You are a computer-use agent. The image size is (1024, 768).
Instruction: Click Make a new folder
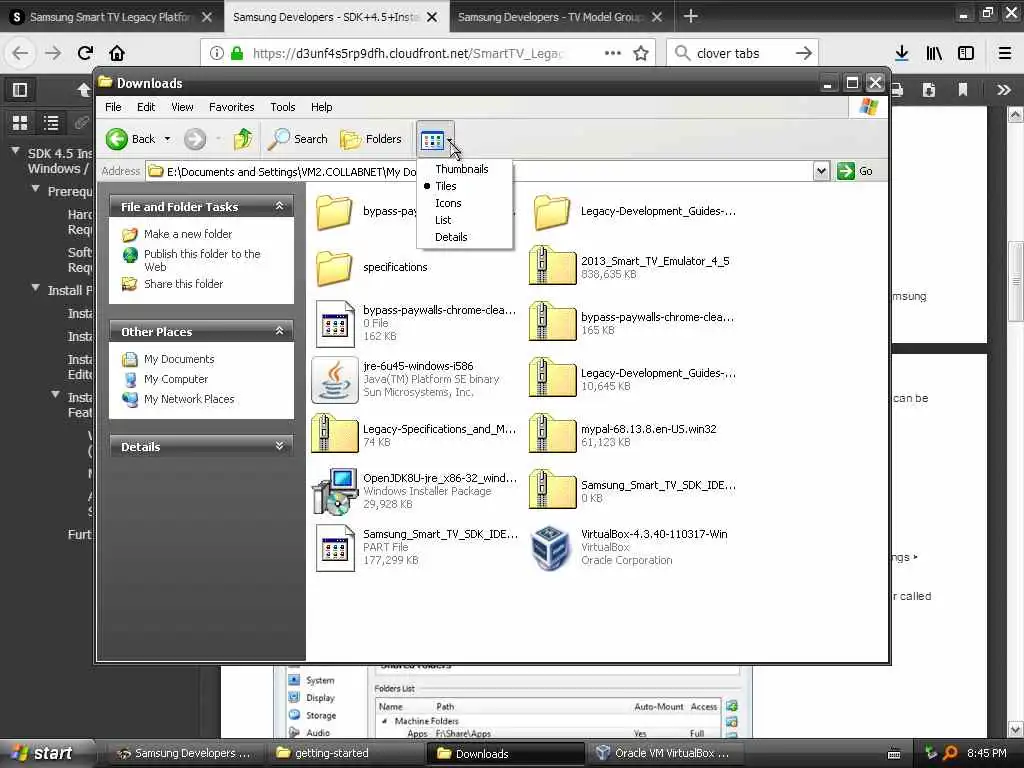coord(187,234)
